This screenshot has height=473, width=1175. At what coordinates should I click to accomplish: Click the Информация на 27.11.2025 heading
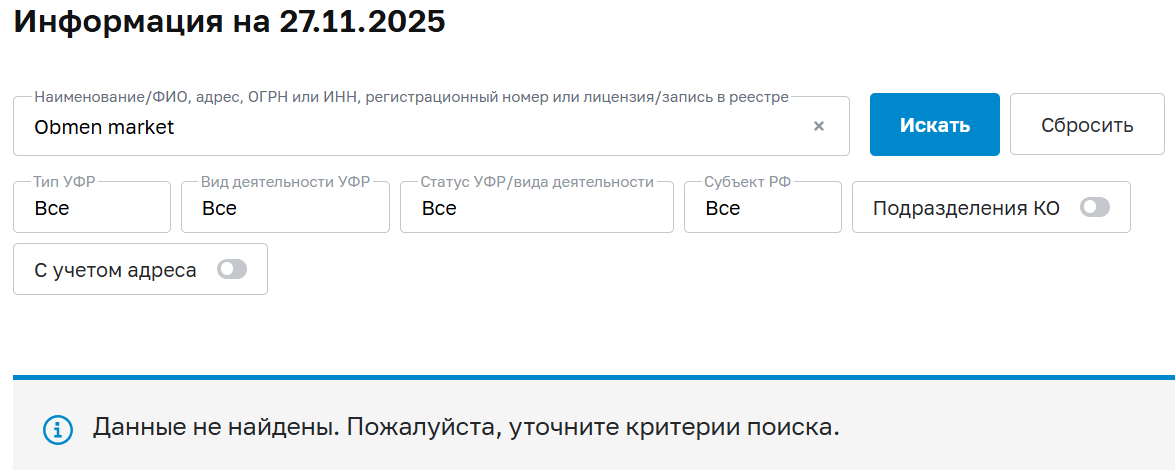point(229,22)
